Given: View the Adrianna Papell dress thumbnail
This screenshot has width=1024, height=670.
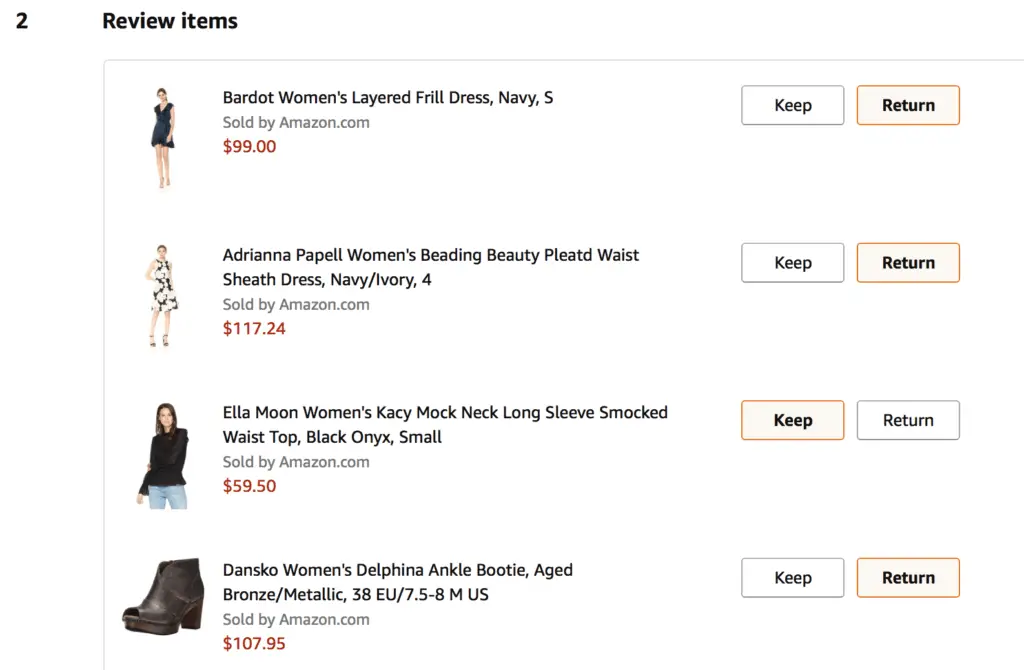Looking at the screenshot, I should pyautogui.click(x=162, y=294).
